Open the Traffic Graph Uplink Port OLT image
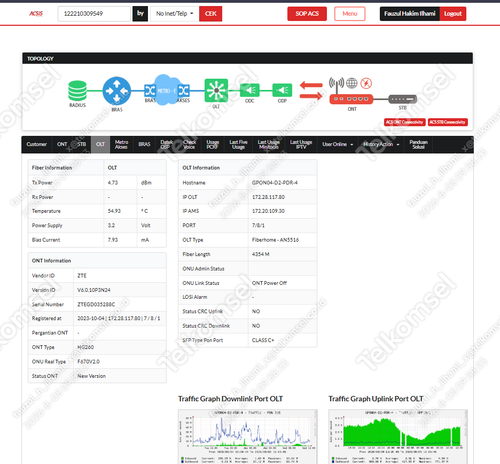The image size is (500, 464). pyautogui.click(x=398, y=437)
